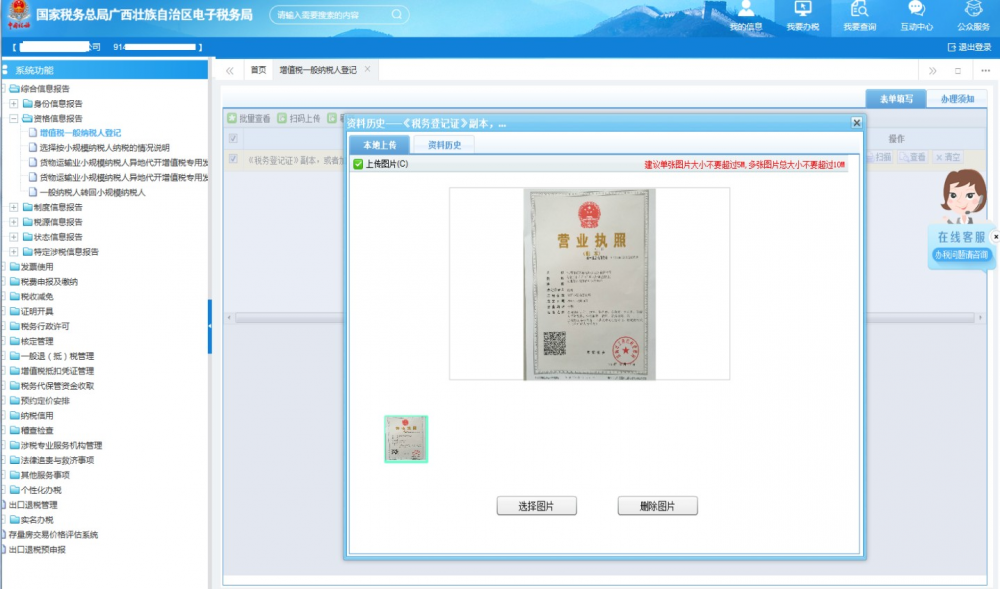
Task: Close the 资料历史 dialog with X
Action: pos(856,122)
